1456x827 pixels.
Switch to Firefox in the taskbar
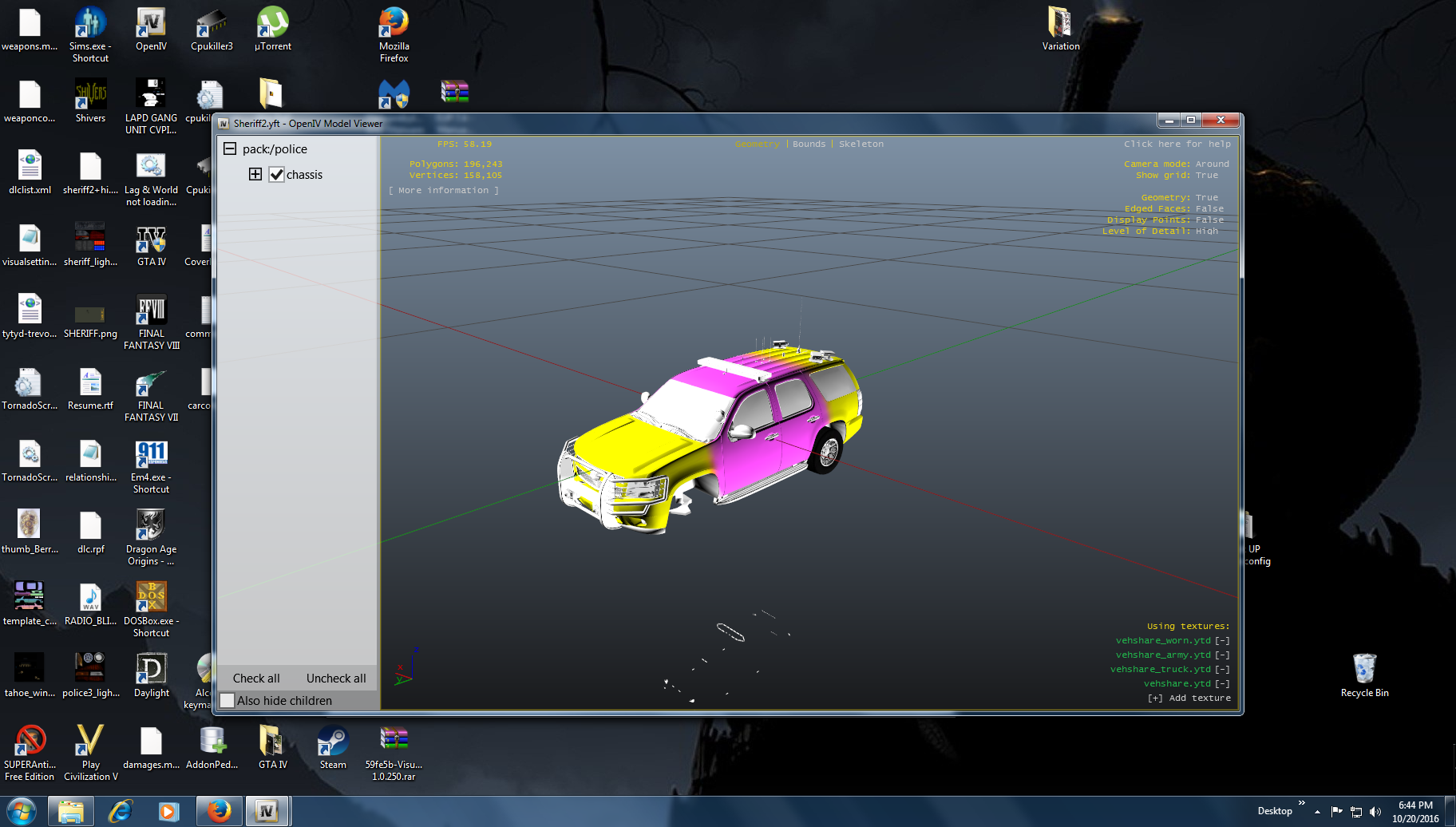(x=219, y=812)
